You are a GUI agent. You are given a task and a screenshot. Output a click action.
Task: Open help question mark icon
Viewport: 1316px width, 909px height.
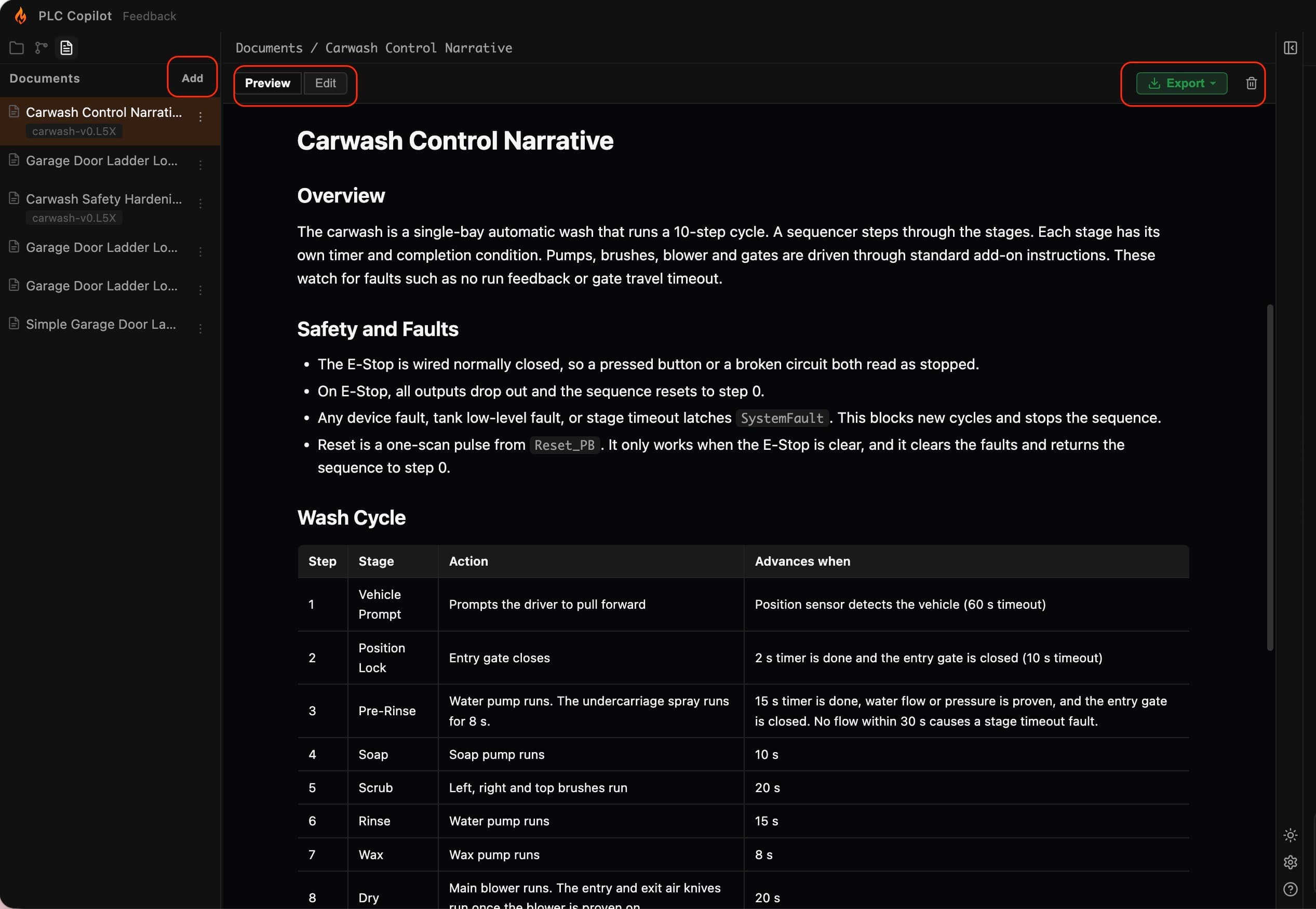(x=1291, y=889)
